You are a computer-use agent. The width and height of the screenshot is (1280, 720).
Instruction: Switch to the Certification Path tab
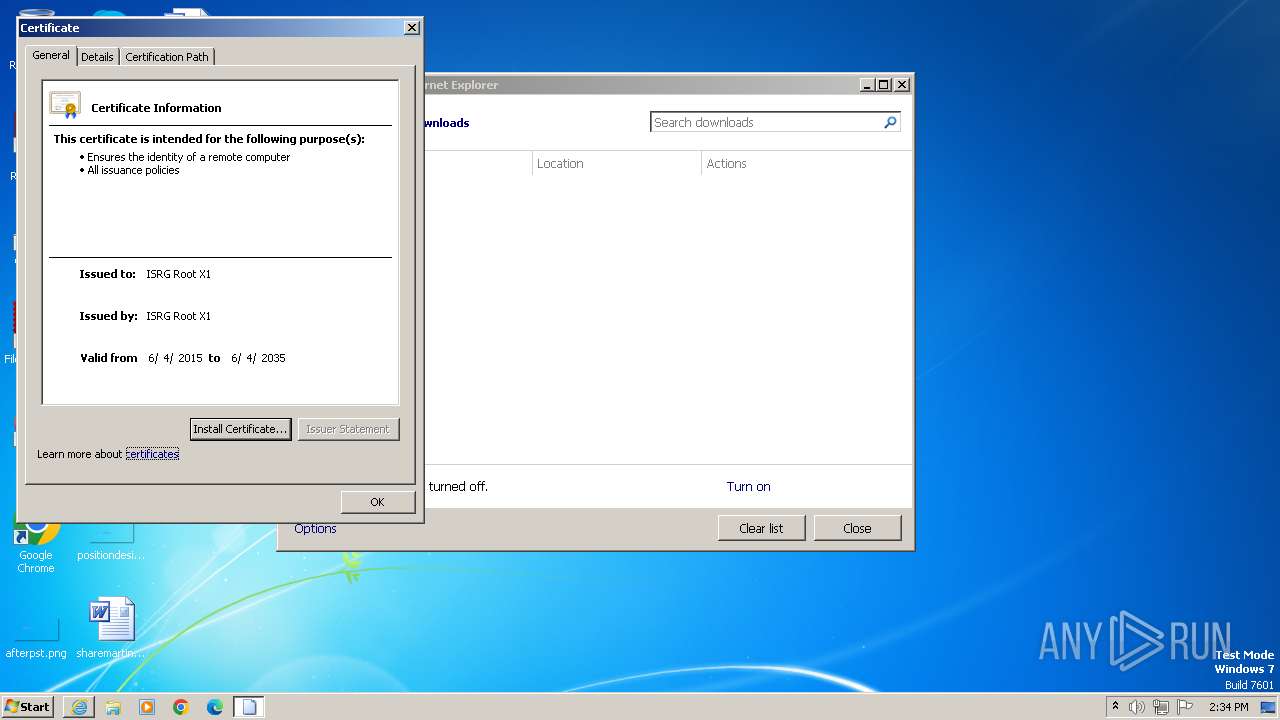tap(167, 57)
